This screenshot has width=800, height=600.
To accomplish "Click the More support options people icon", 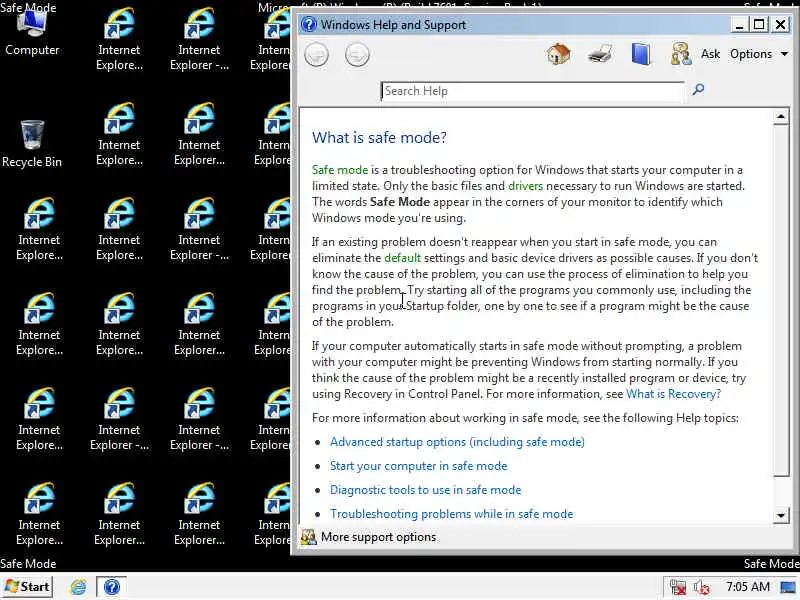I will (309, 537).
